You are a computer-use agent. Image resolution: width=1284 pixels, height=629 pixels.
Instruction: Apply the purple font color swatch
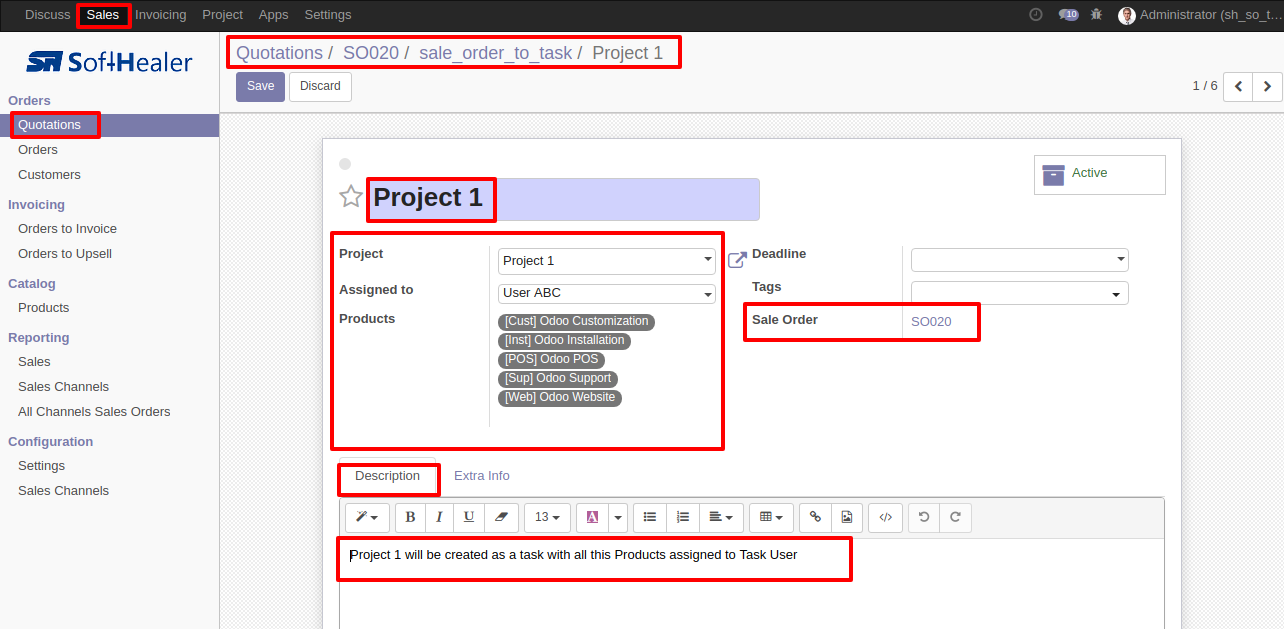(592, 517)
